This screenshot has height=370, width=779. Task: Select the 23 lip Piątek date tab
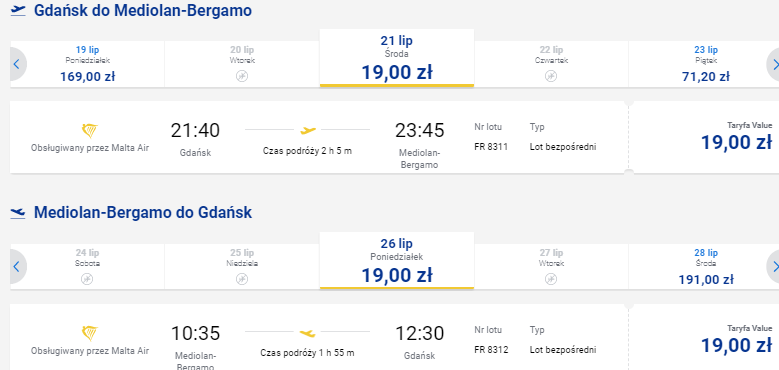[705, 64]
